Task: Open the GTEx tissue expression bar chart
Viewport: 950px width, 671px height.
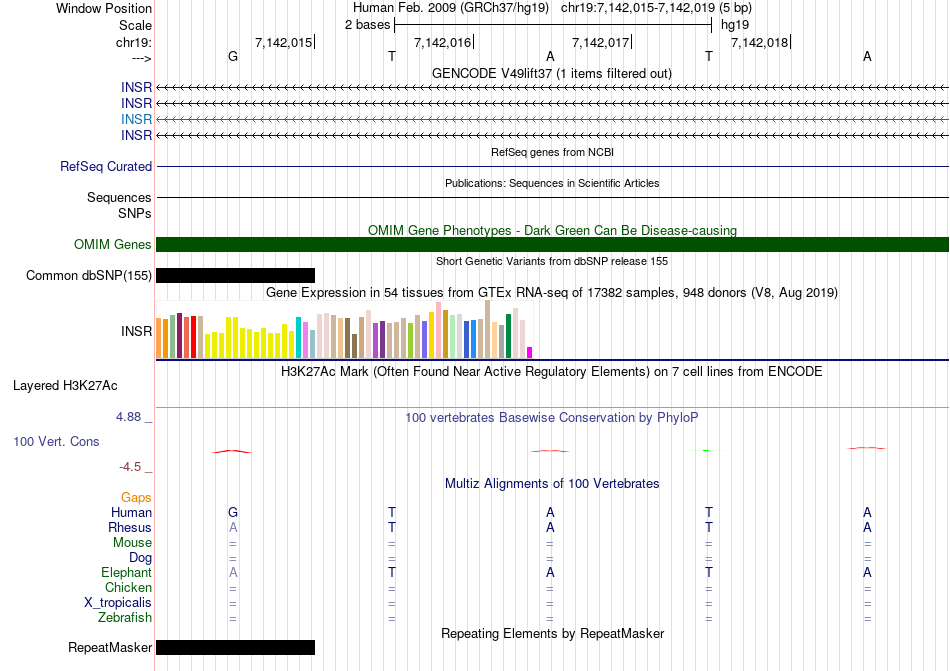Action: 344,329
